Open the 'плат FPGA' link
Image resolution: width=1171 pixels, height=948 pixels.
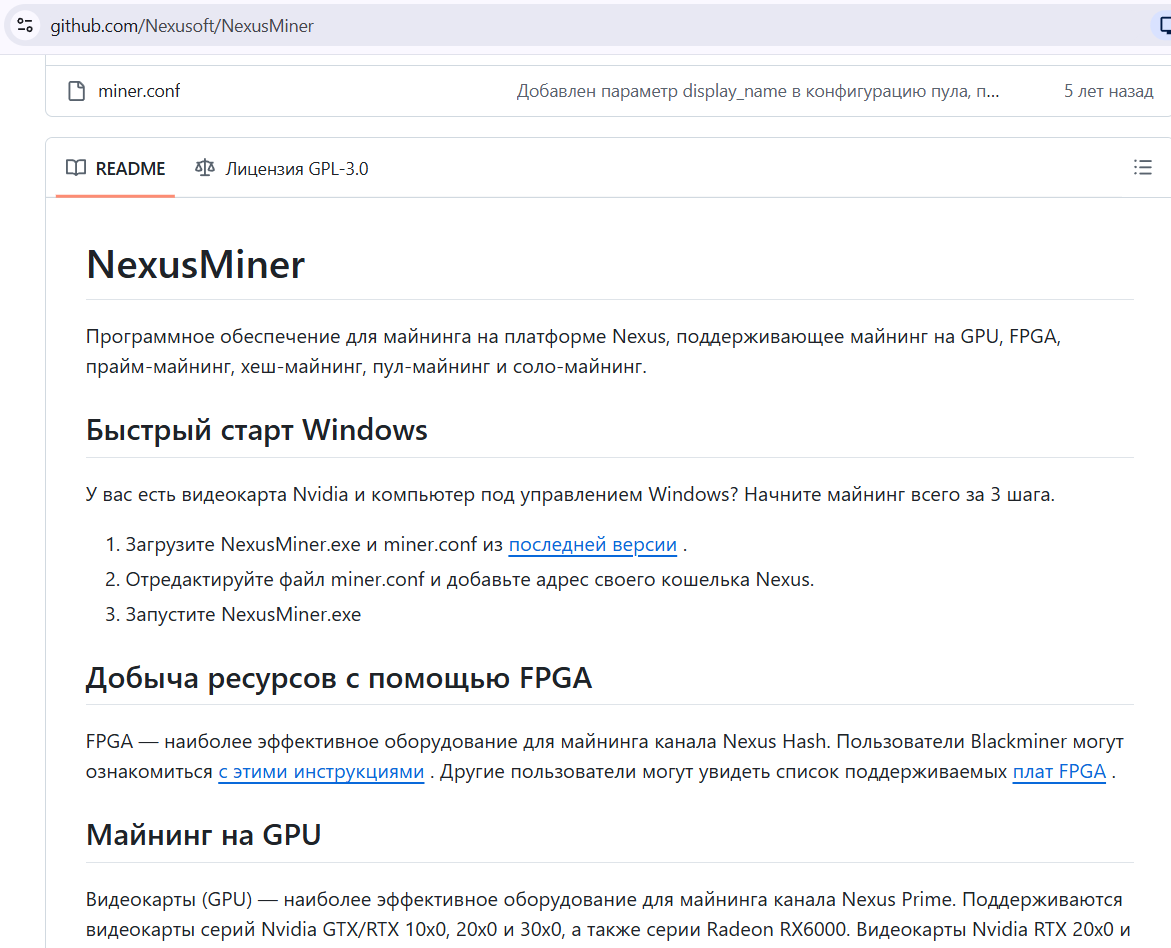point(1059,772)
